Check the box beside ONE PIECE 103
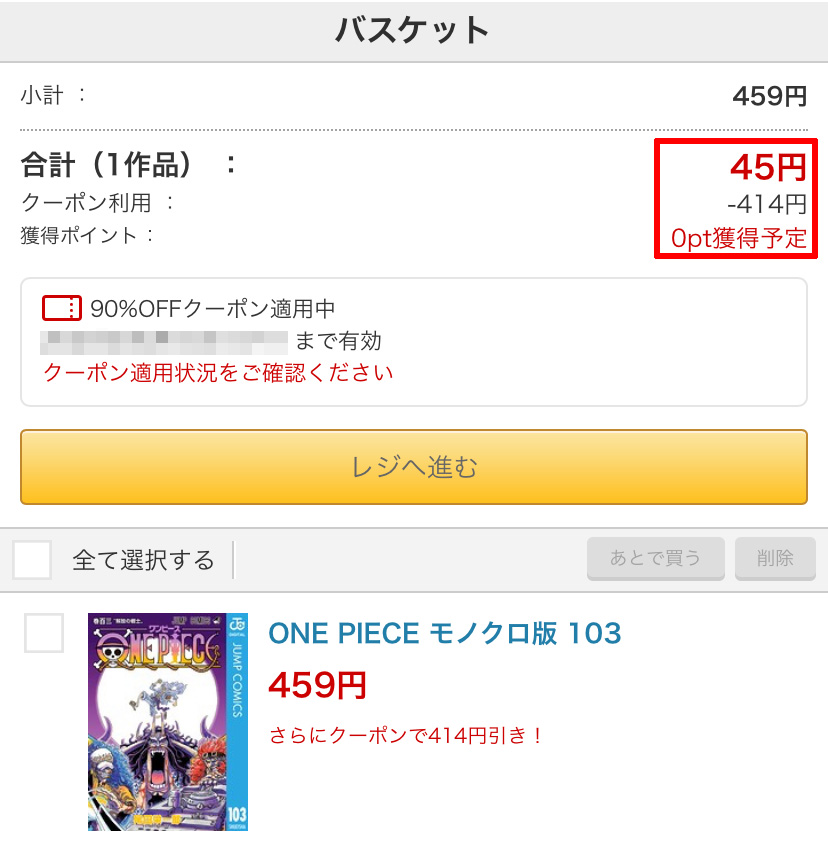 click(44, 633)
